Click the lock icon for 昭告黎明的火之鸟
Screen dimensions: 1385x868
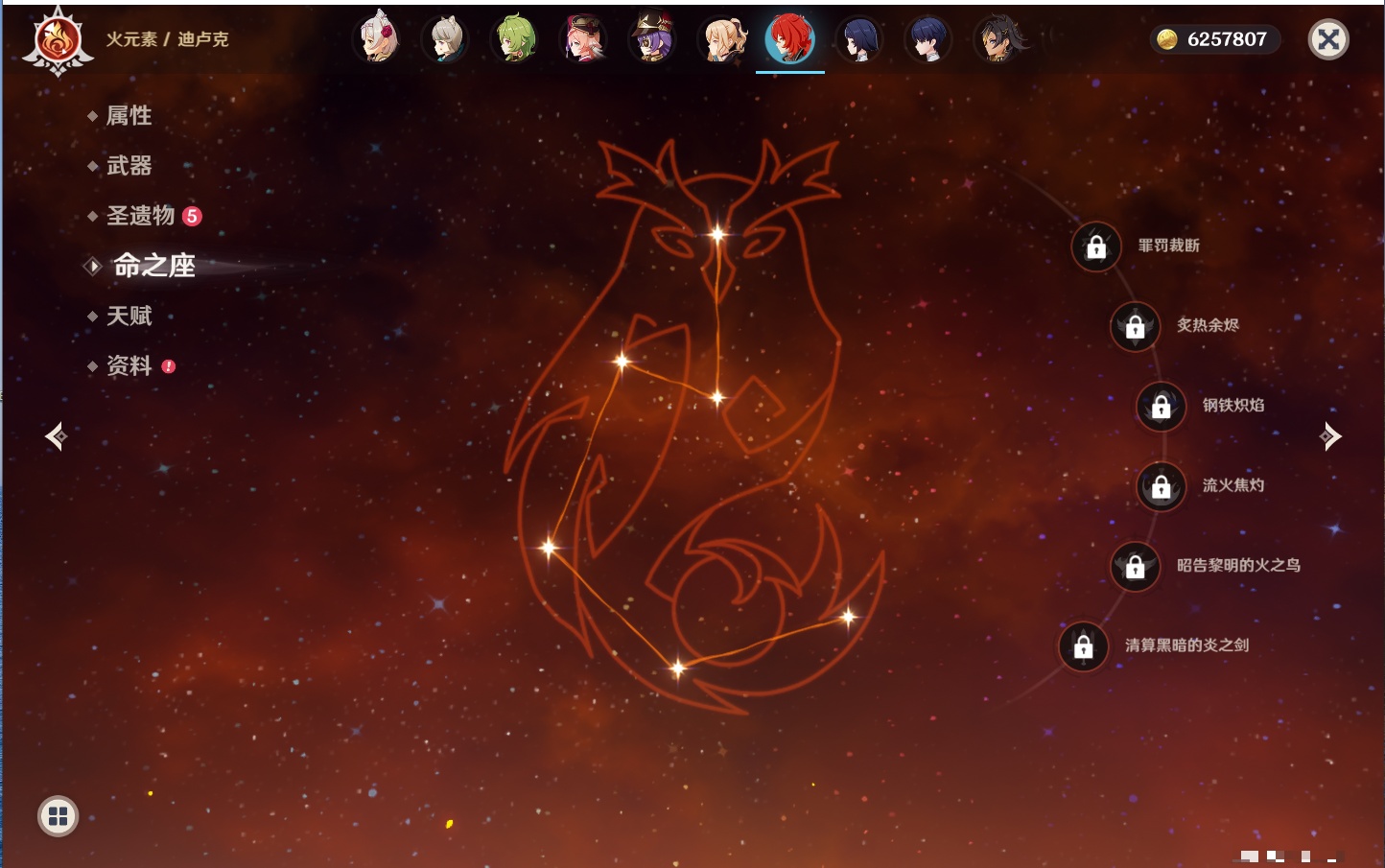click(1136, 566)
